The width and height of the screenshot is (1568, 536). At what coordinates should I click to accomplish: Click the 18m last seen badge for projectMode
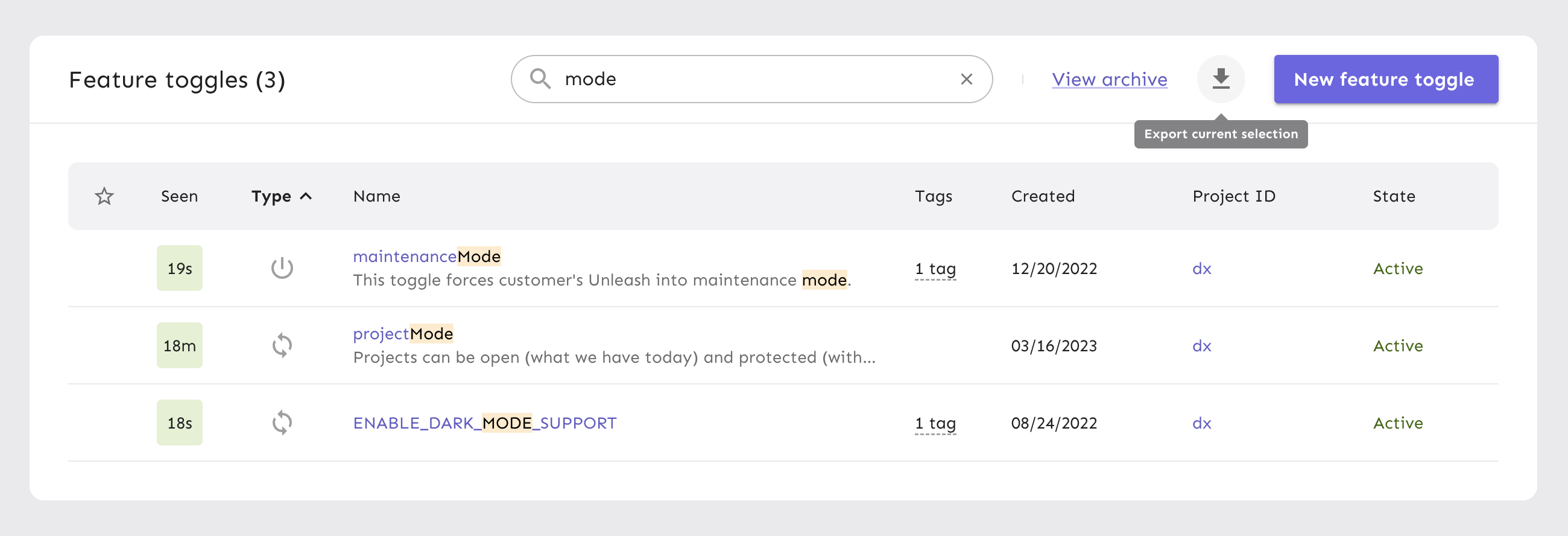pos(179,345)
